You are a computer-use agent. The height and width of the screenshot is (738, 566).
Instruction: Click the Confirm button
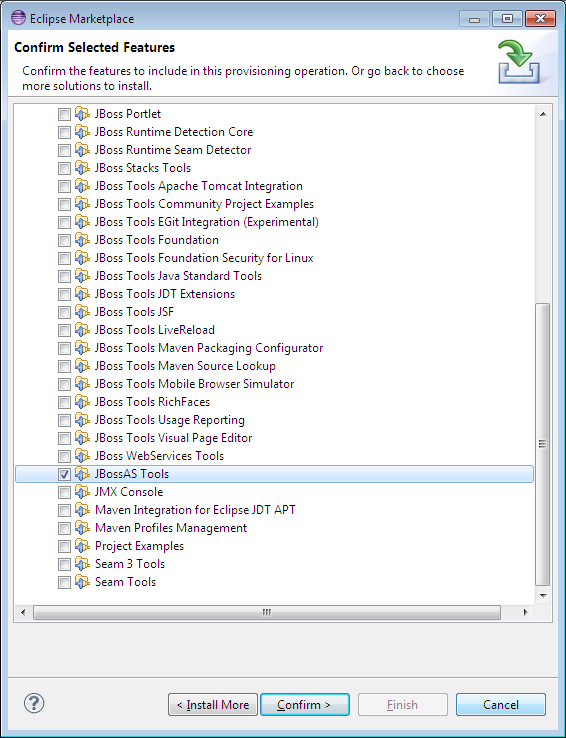tap(305, 705)
